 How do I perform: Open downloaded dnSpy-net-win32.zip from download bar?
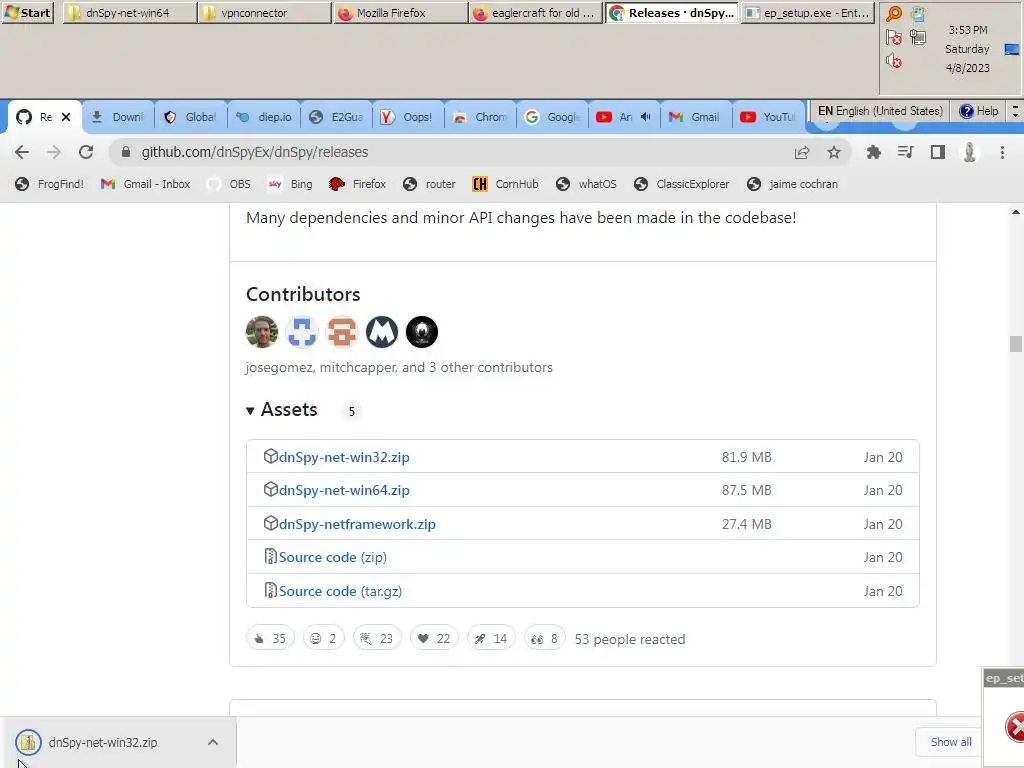(x=103, y=743)
